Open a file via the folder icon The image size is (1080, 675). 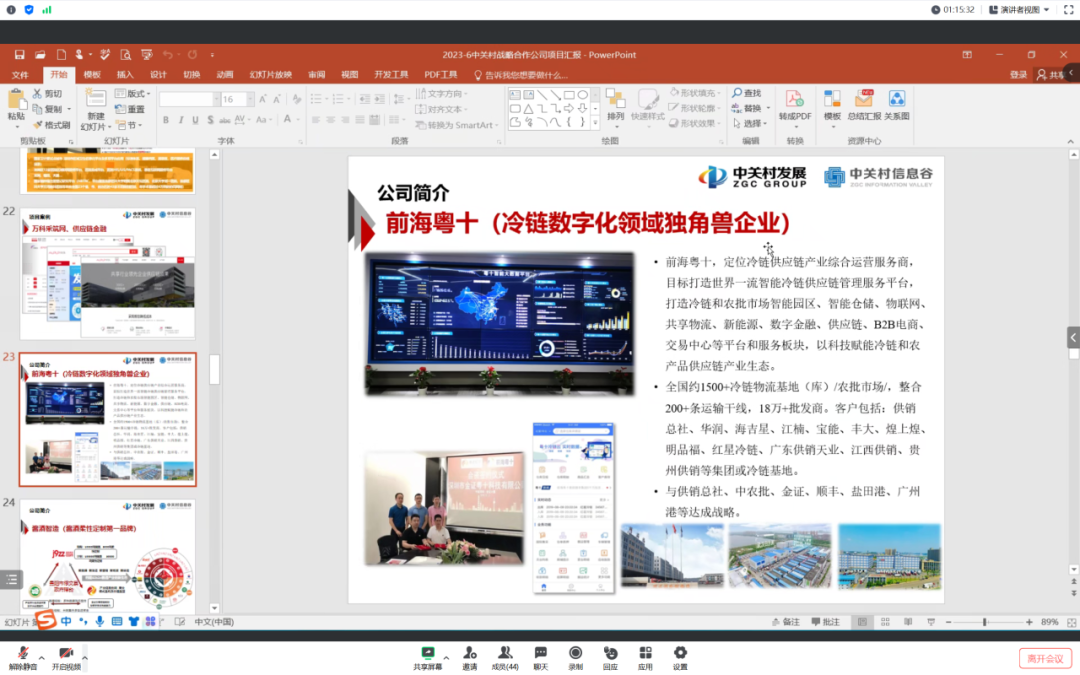[x=41, y=54]
